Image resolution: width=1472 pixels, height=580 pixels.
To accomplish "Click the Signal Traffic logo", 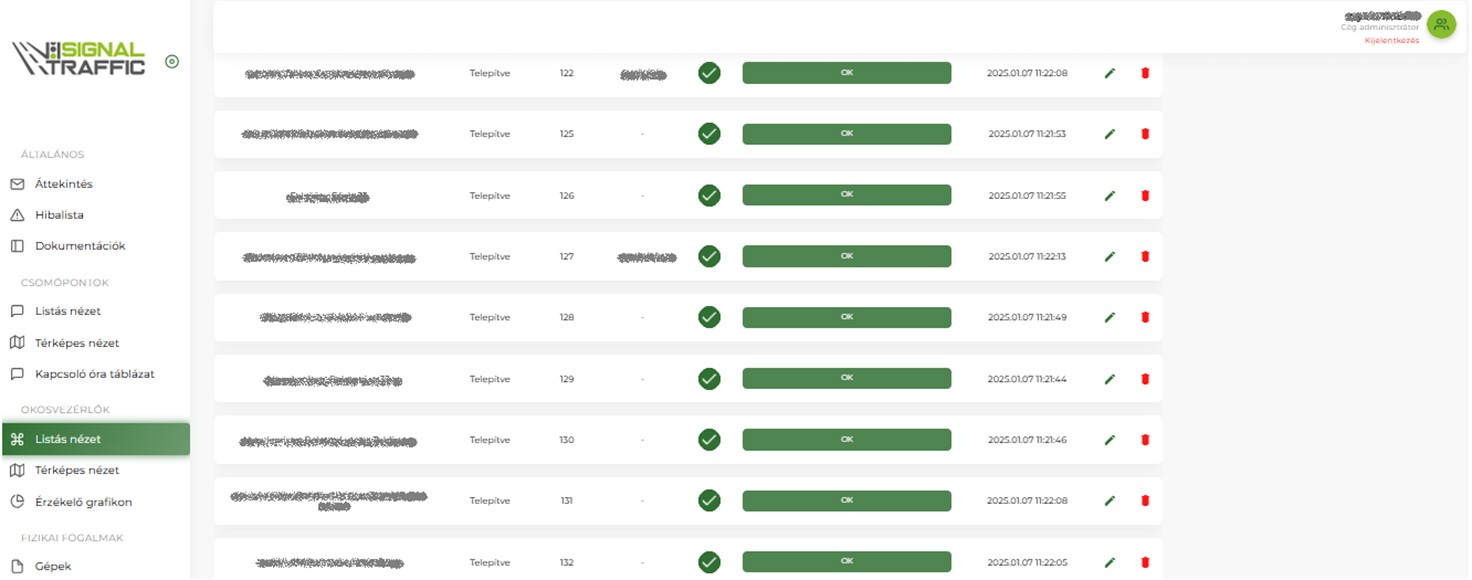I will point(80,59).
